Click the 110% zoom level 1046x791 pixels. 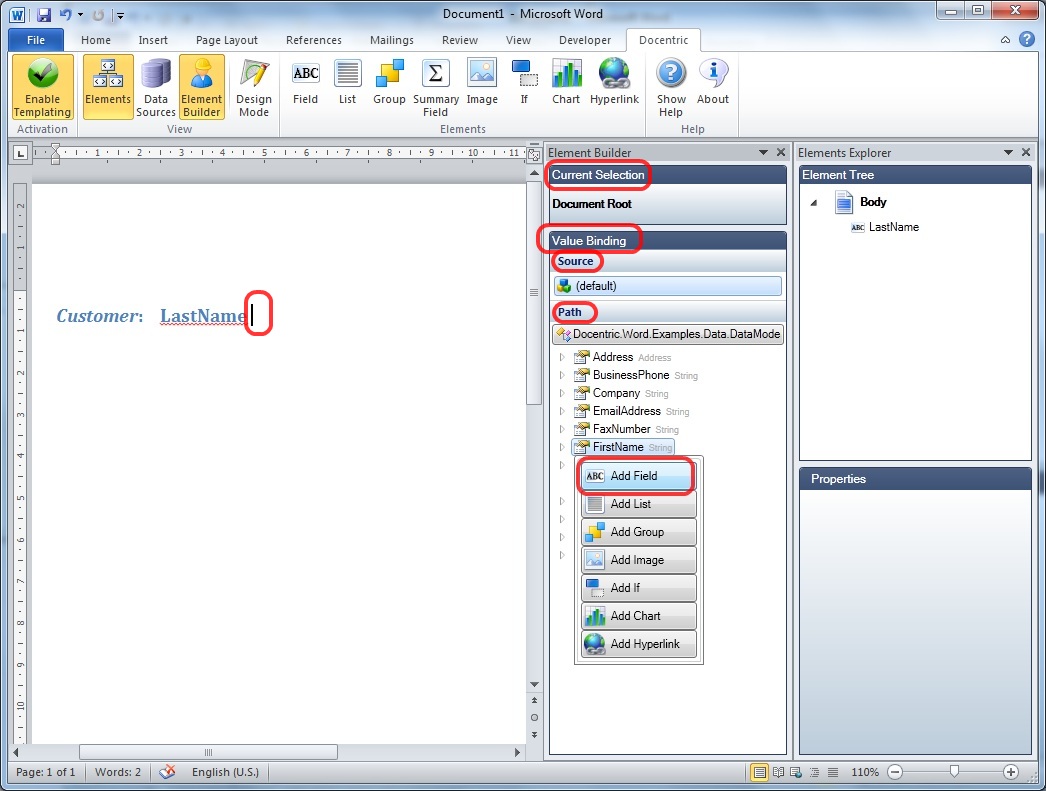pos(865,772)
